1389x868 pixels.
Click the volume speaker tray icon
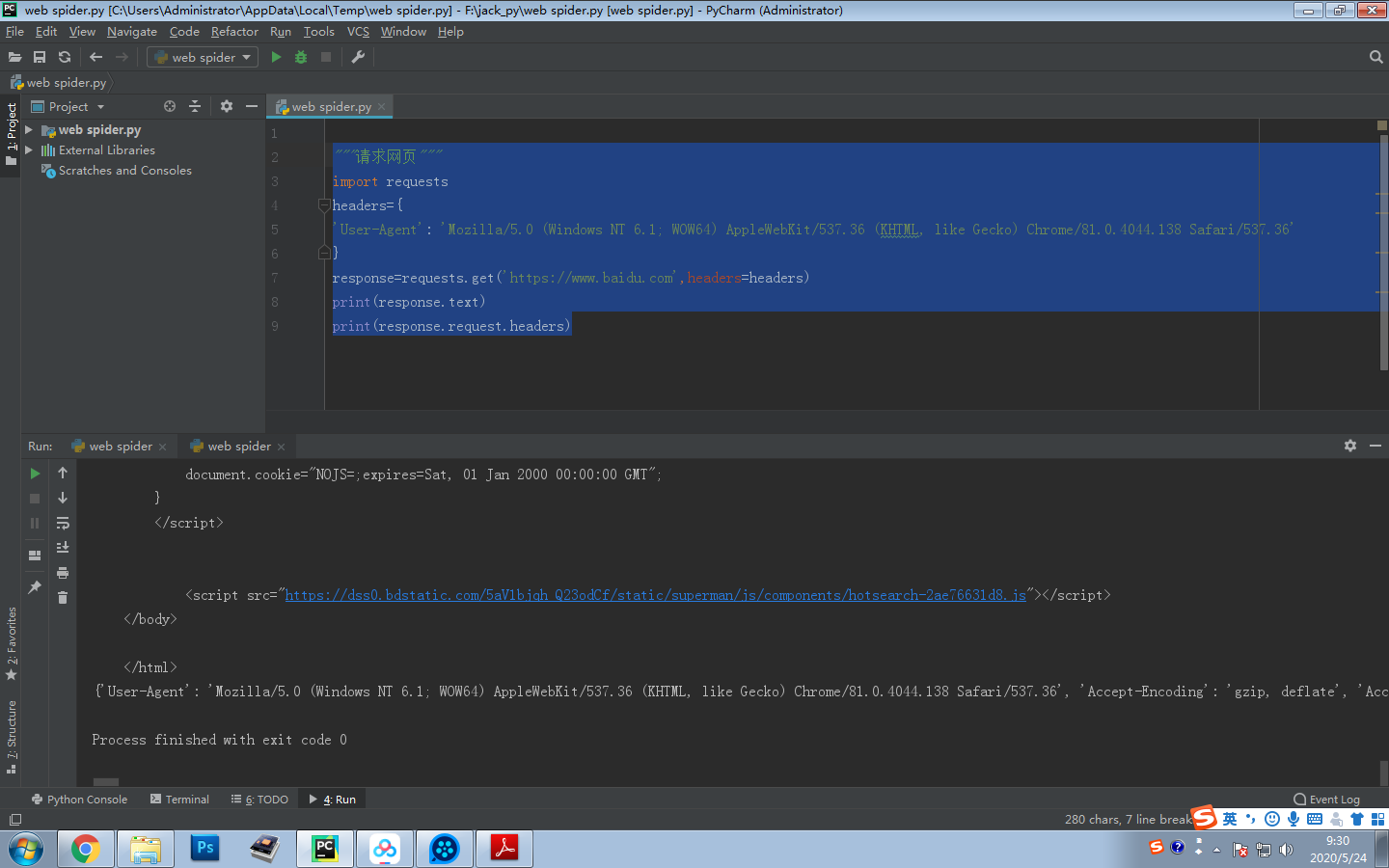point(1286,850)
